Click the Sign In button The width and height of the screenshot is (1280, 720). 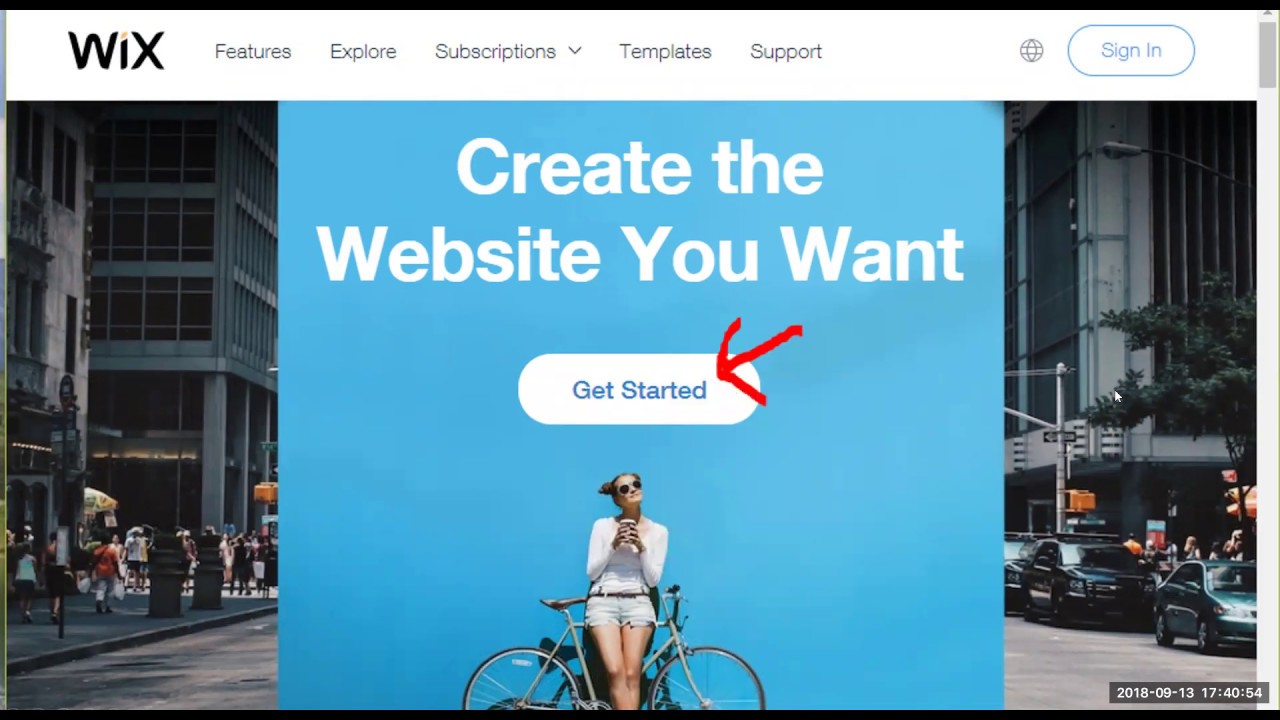point(1131,51)
